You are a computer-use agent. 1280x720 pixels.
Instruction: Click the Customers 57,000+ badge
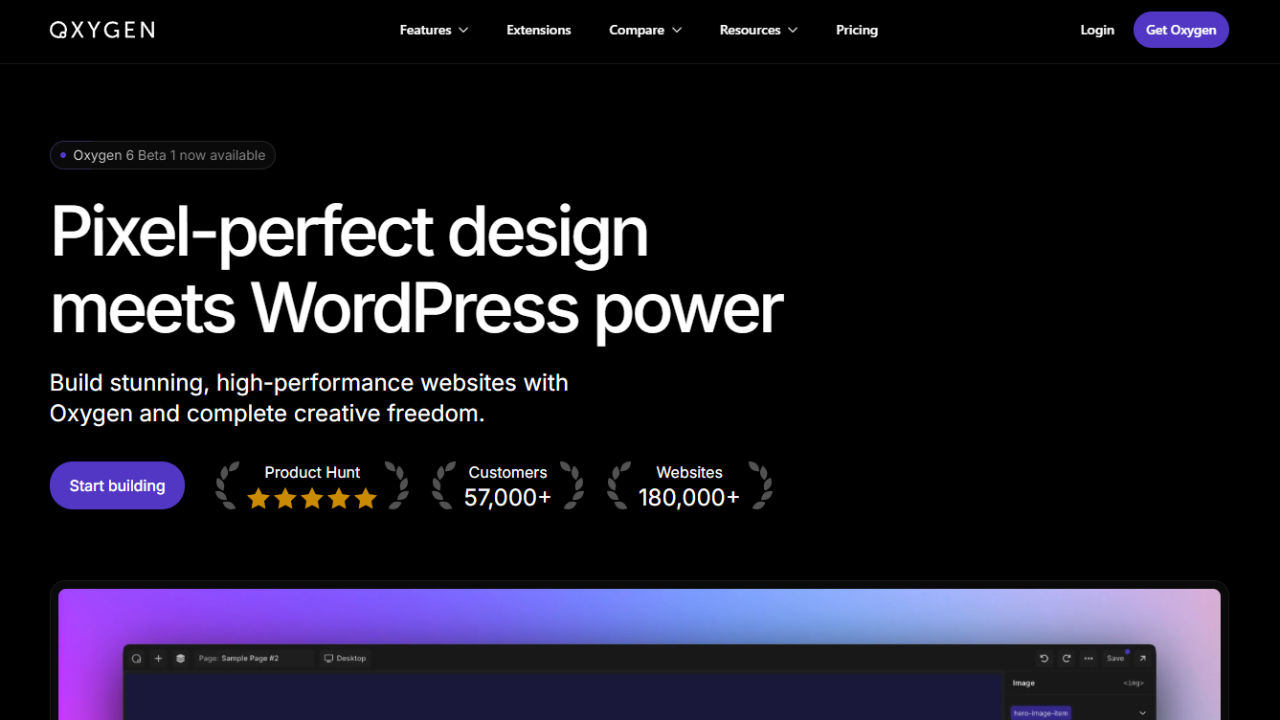tap(508, 486)
